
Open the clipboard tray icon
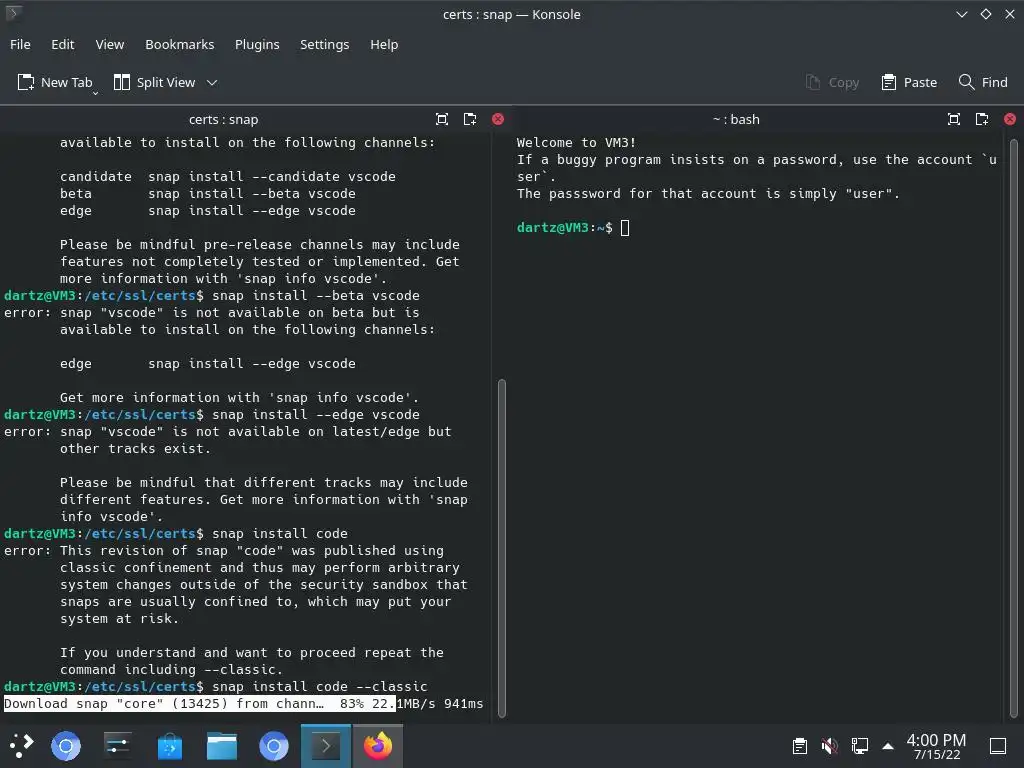click(800, 746)
